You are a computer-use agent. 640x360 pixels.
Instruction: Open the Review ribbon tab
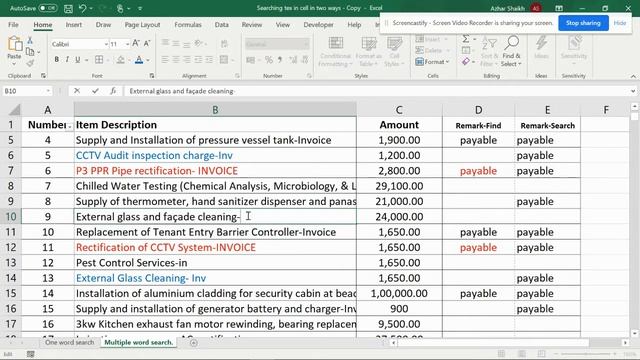point(252,25)
